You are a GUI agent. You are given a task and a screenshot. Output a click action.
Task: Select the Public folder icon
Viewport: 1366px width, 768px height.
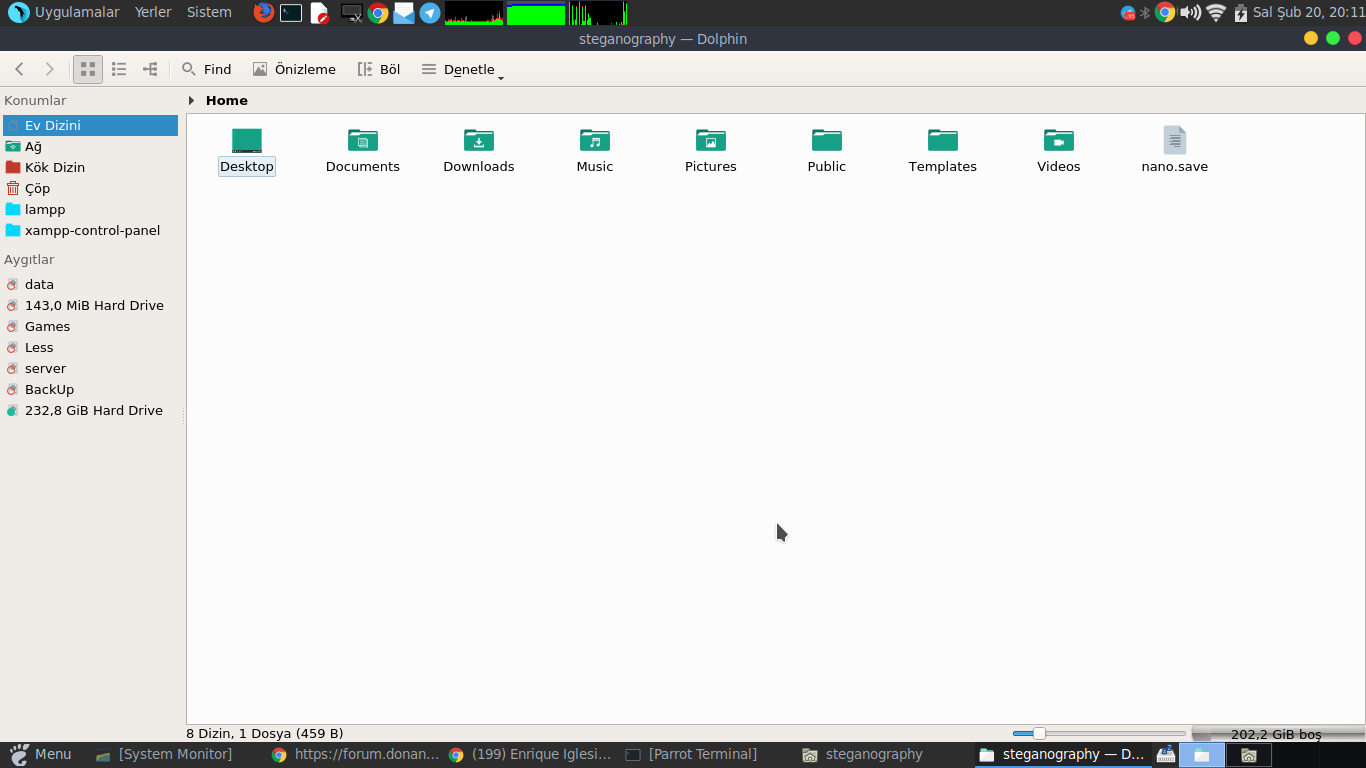pos(827,140)
